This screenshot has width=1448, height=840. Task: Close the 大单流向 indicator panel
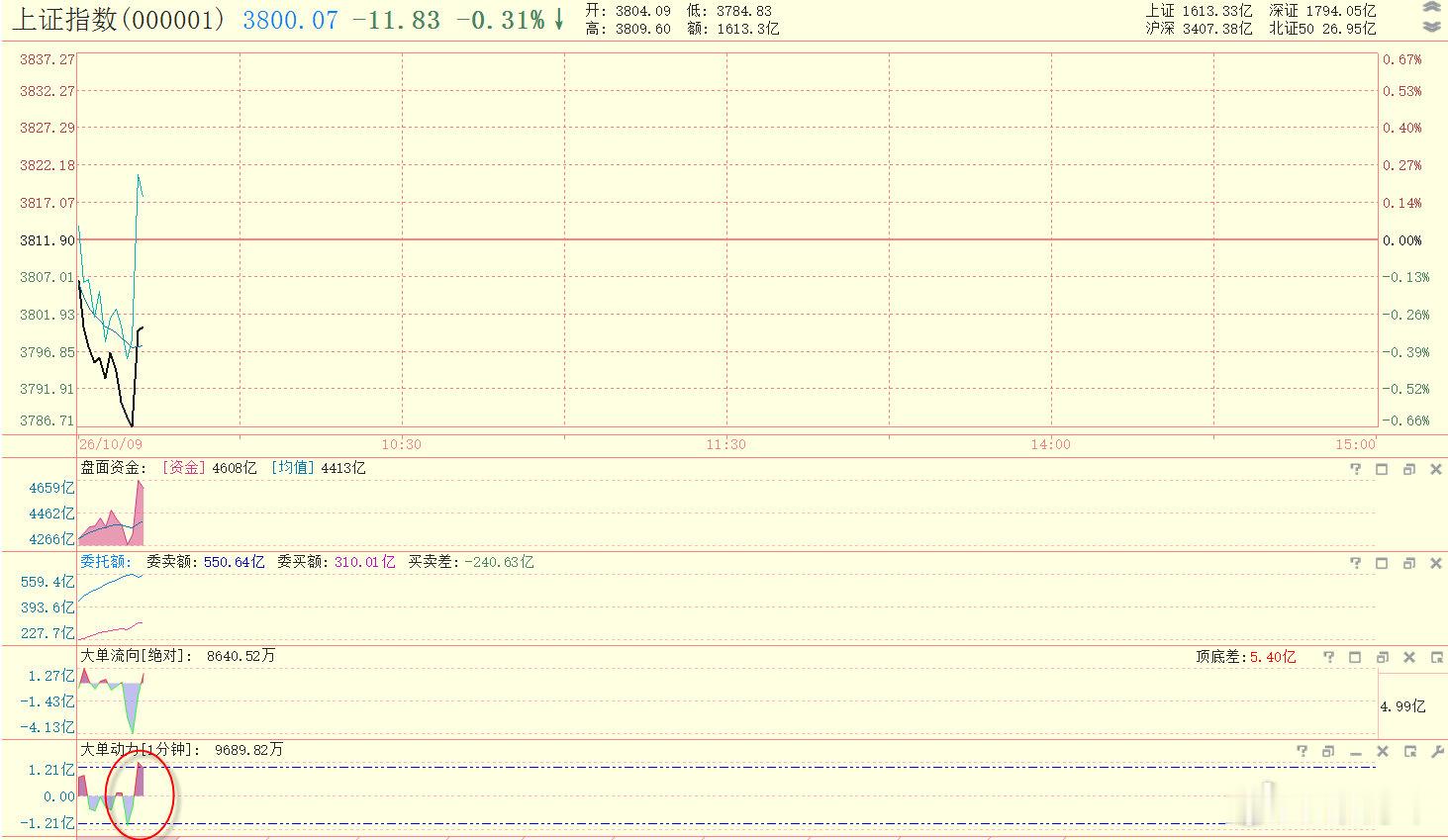[1409, 657]
